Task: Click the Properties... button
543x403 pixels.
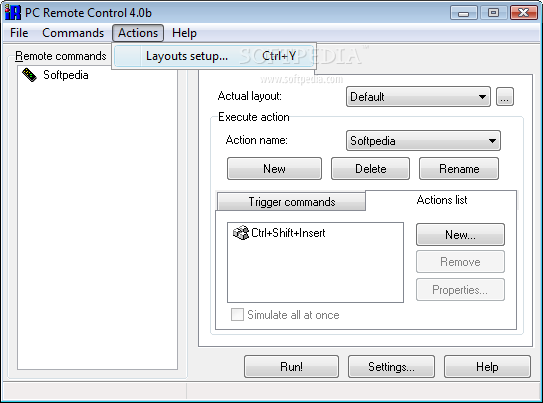Action: (x=460, y=289)
